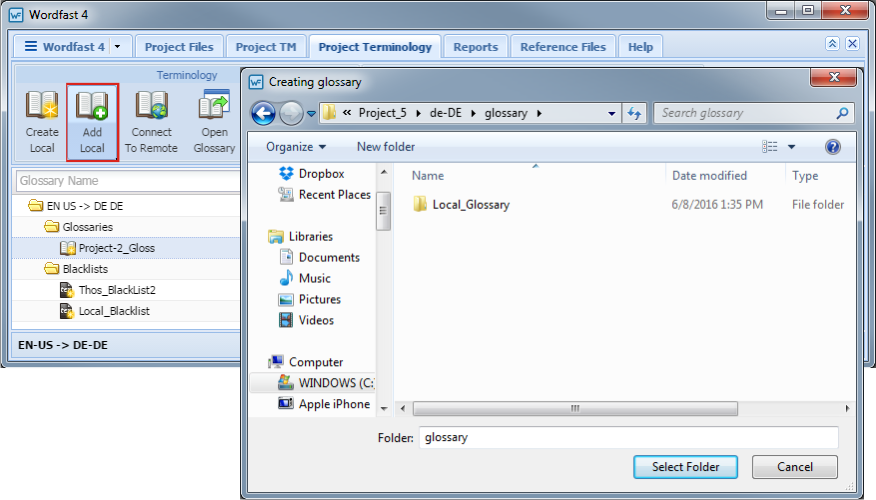
Task: Select the Project Terminology tab
Action: point(375,47)
